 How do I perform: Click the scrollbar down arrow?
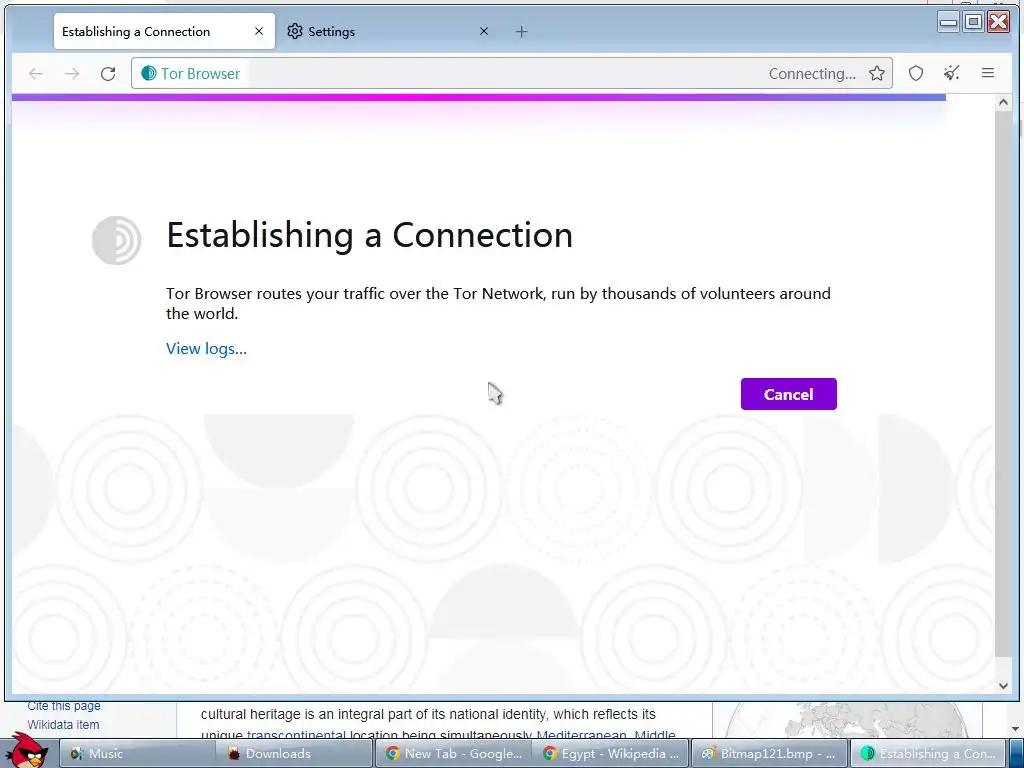tap(1003, 685)
